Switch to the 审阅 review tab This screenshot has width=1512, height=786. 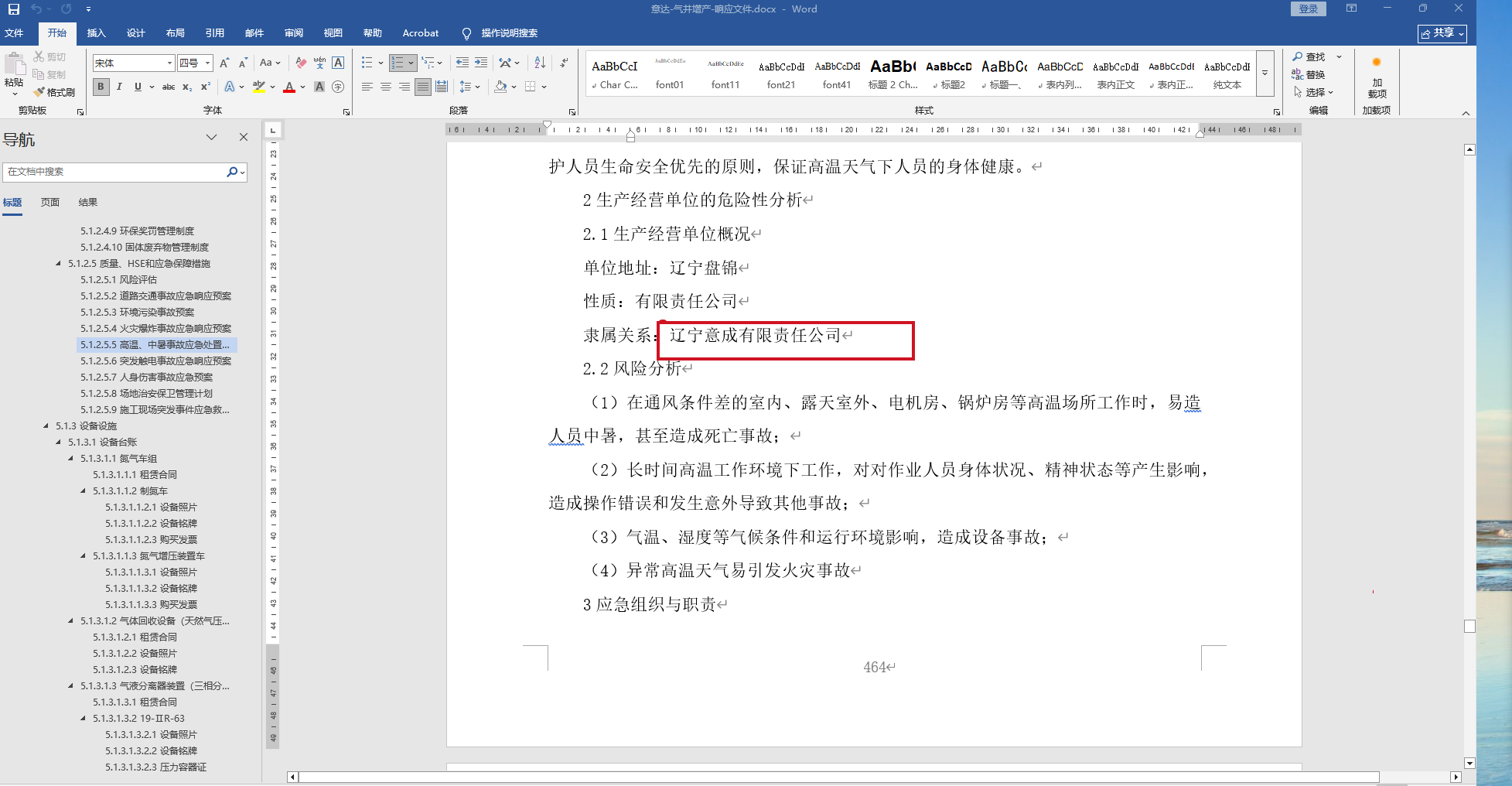[x=293, y=33]
